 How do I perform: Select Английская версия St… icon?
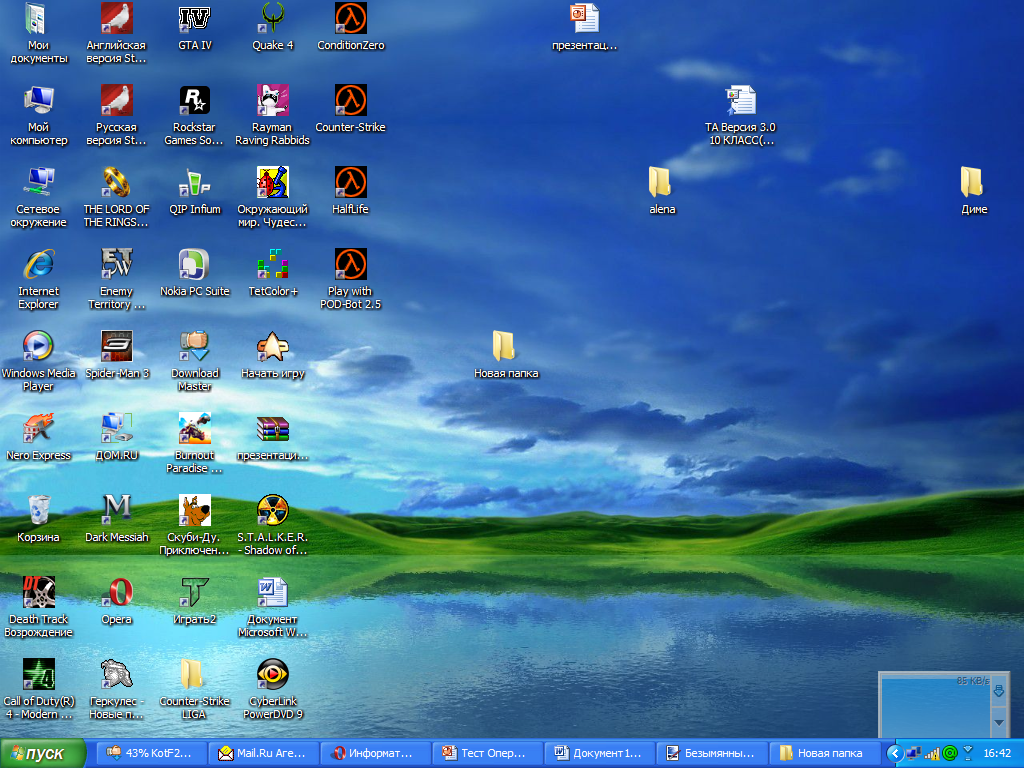tap(116, 33)
